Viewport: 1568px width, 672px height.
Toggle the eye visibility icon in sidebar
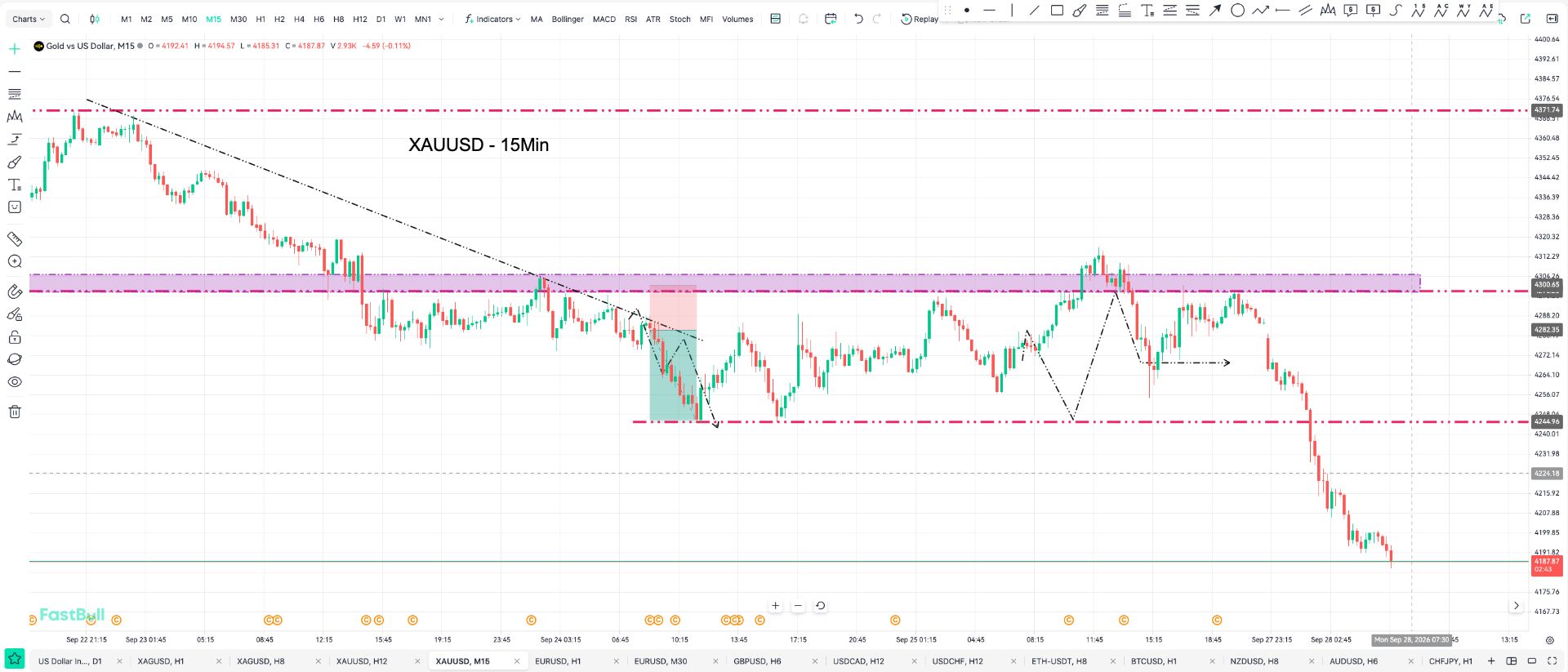[15, 382]
